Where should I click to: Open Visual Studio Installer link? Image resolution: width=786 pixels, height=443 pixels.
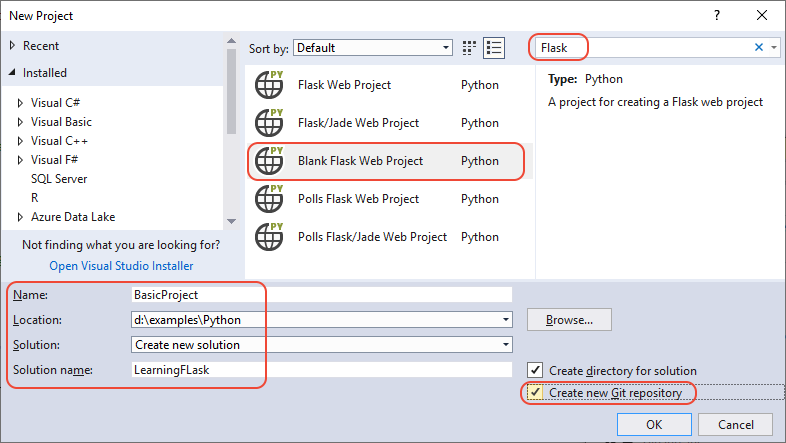pyautogui.click(x=121, y=266)
